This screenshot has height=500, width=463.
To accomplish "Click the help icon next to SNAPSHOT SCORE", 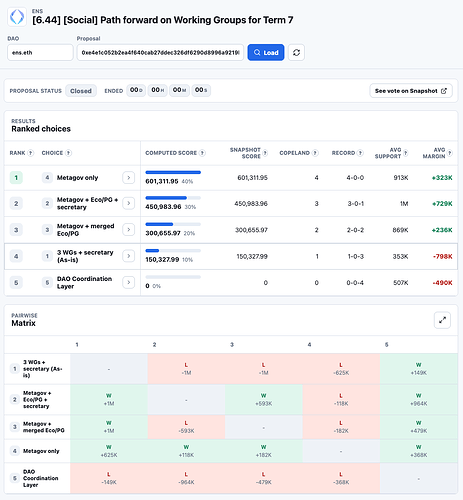I will [265, 153].
